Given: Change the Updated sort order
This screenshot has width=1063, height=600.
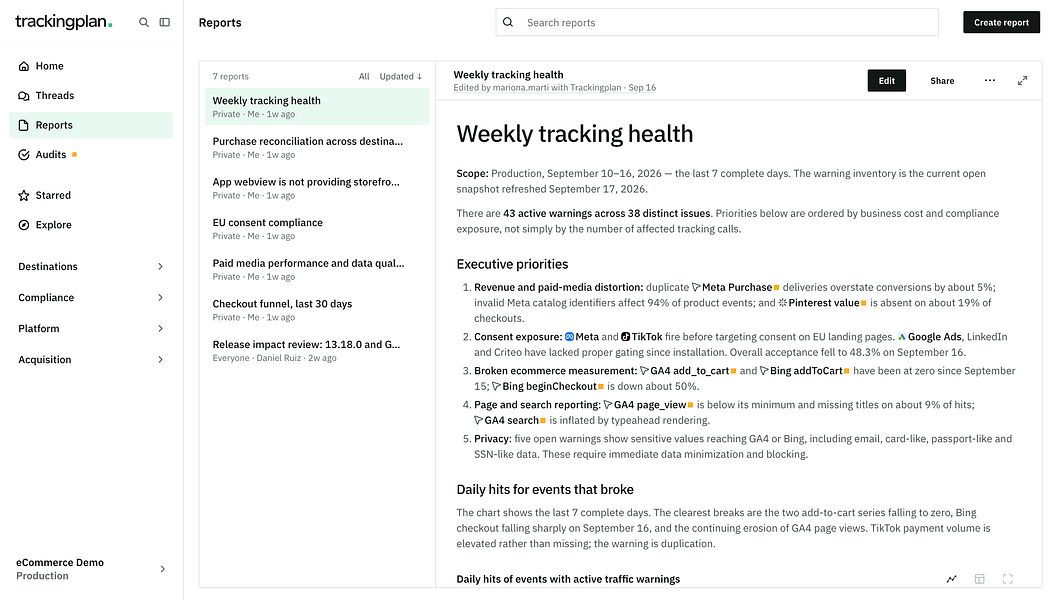Looking at the screenshot, I should (401, 77).
